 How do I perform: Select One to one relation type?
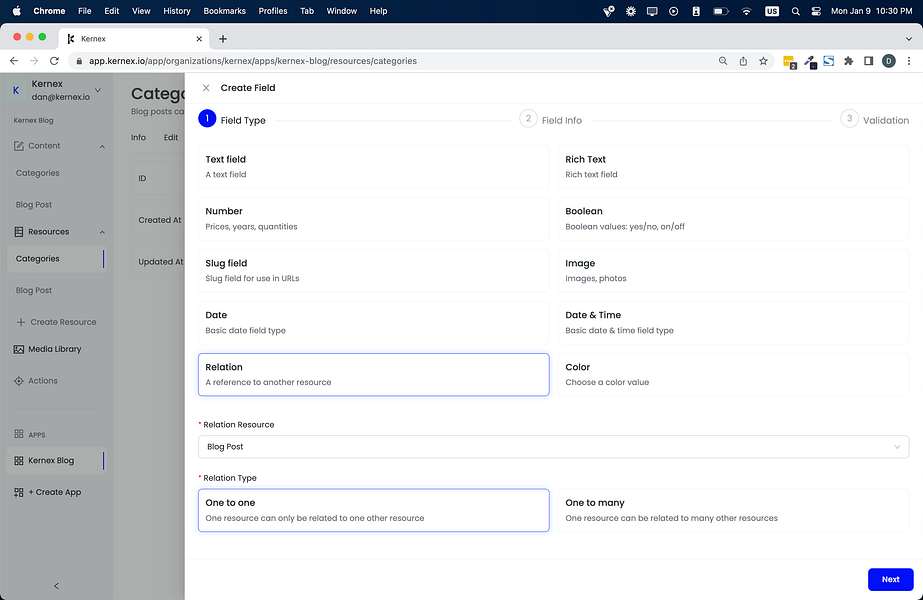tap(373, 510)
